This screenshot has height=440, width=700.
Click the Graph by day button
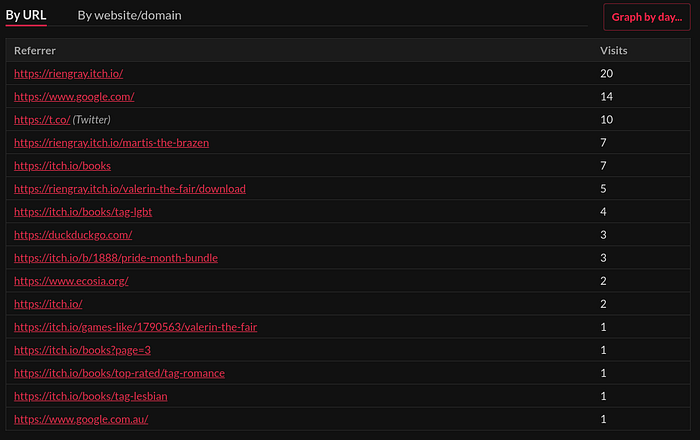point(646,17)
